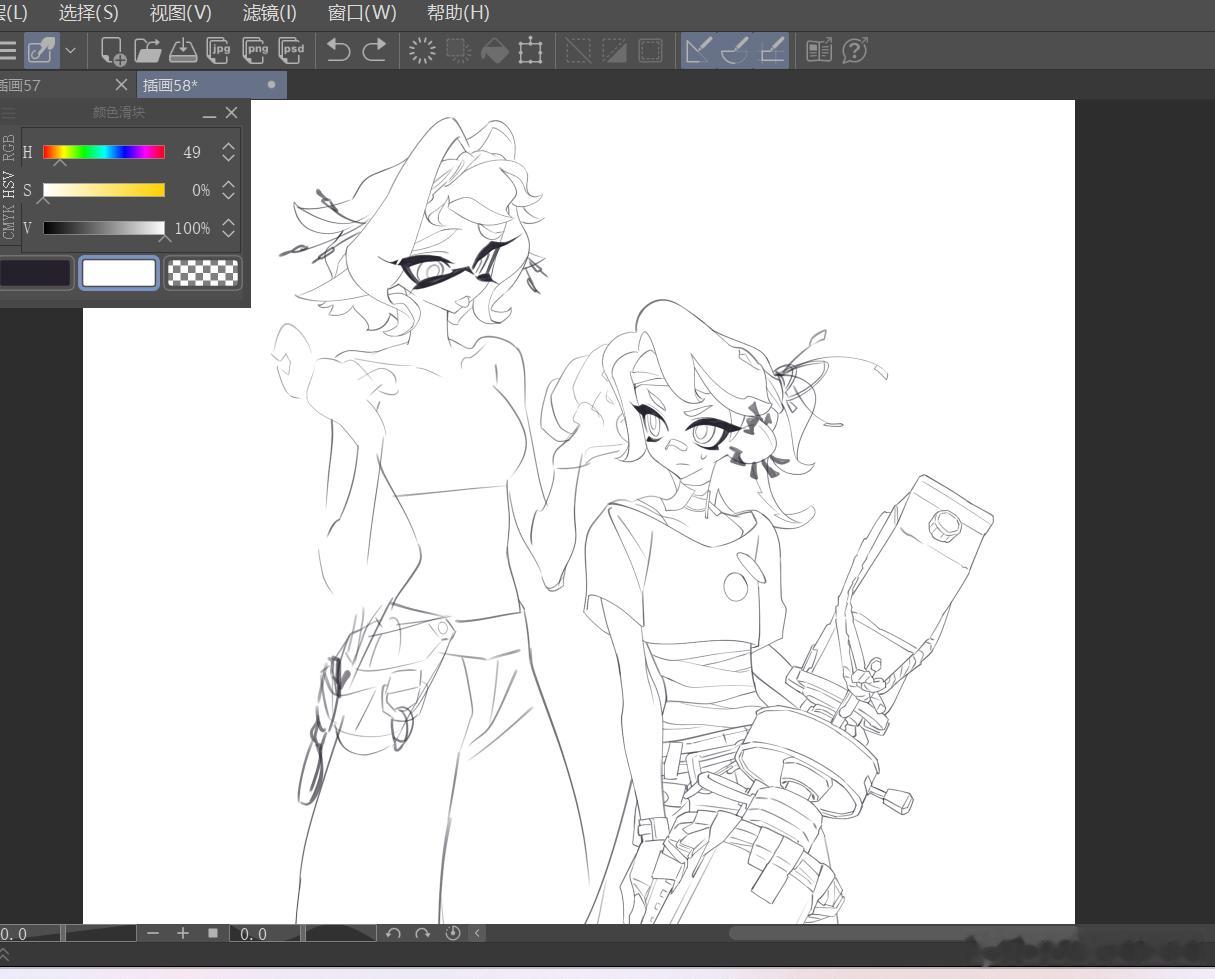Open the hamburger menu in the command bar
1215x979 pixels.
coord(8,50)
